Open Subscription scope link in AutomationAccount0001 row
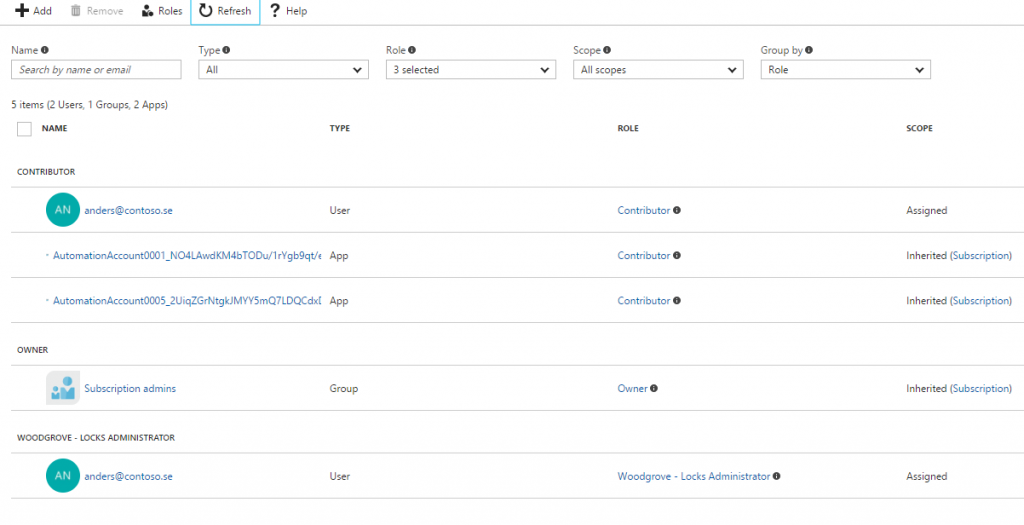 [x=980, y=255]
